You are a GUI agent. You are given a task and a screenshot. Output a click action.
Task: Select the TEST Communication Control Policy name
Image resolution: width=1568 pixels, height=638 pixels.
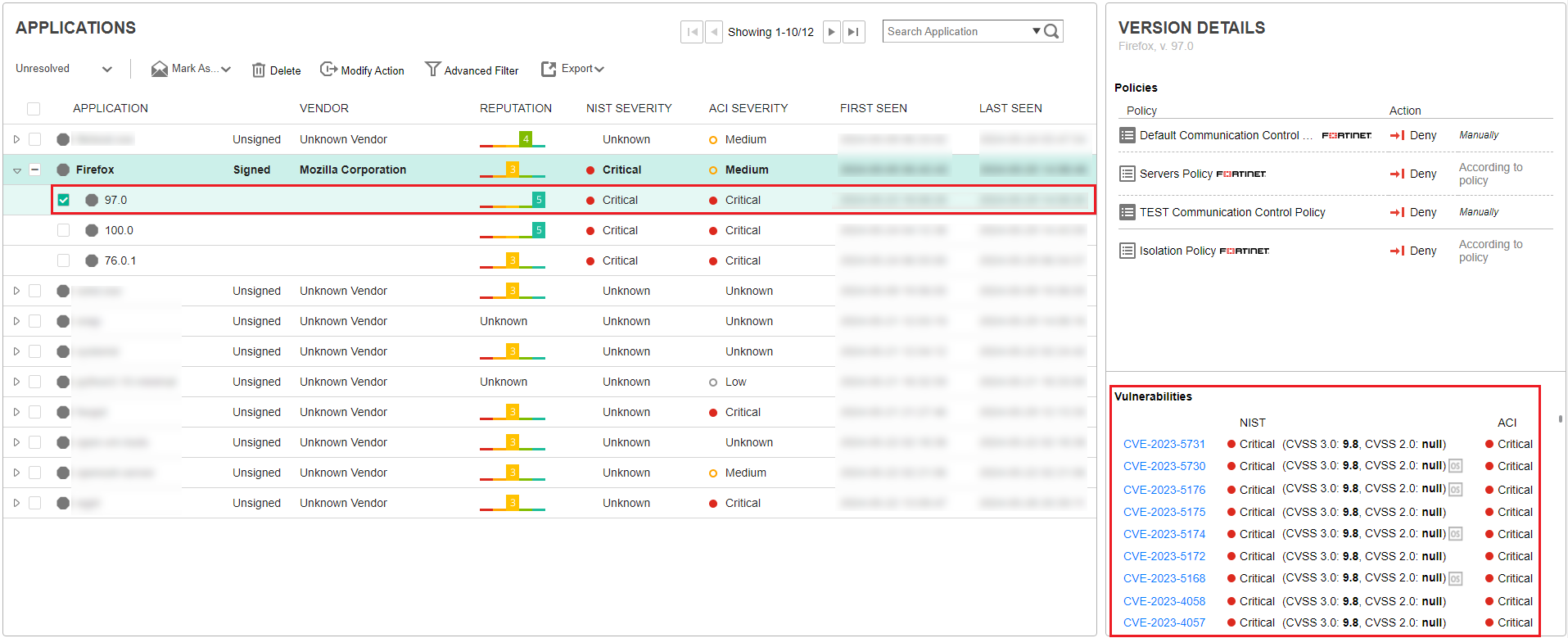pyautogui.click(x=1232, y=212)
